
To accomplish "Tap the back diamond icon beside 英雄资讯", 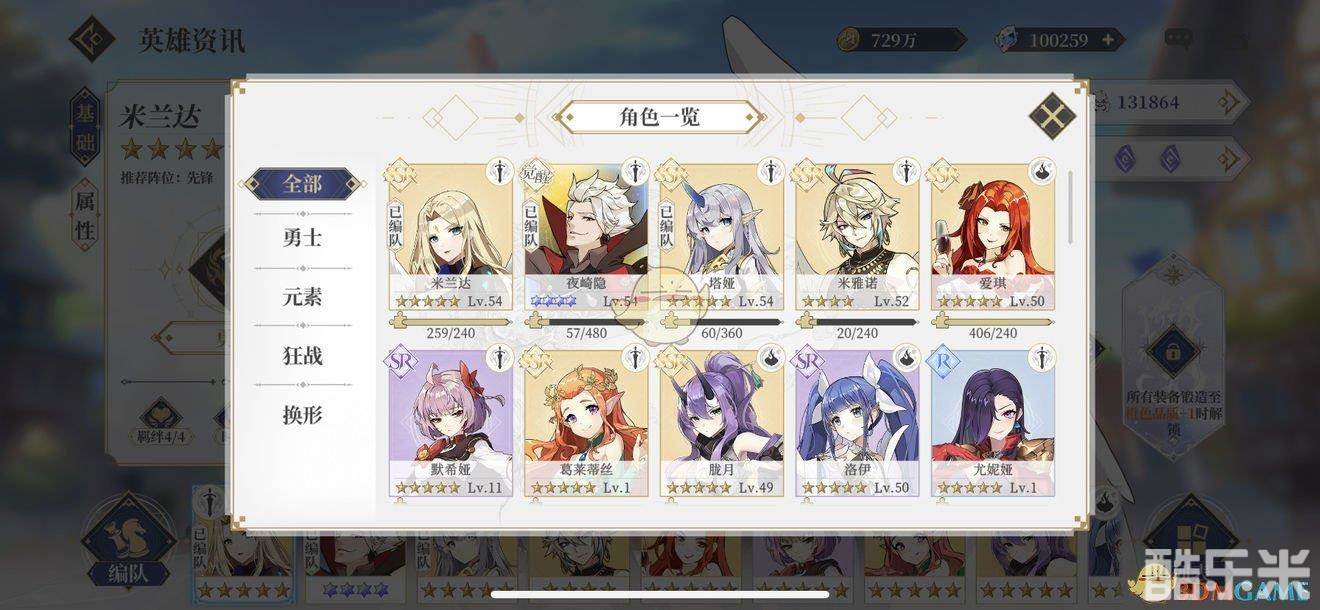I will 92,39.
